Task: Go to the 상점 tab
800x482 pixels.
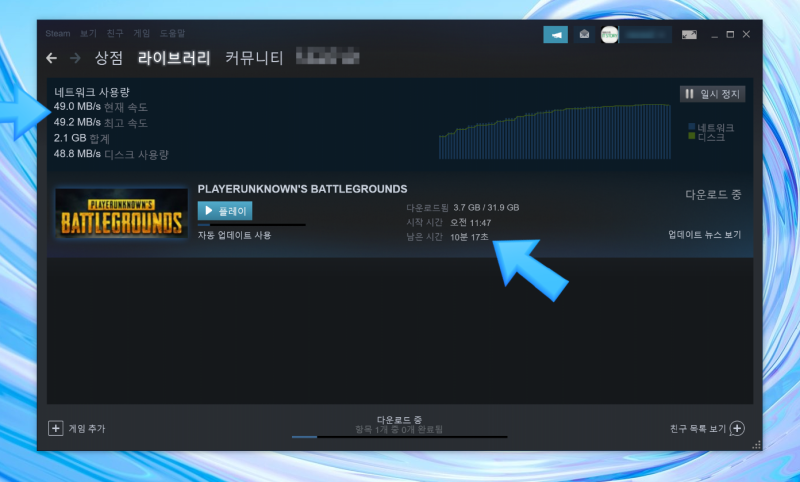Action: click(x=109, y=58)
